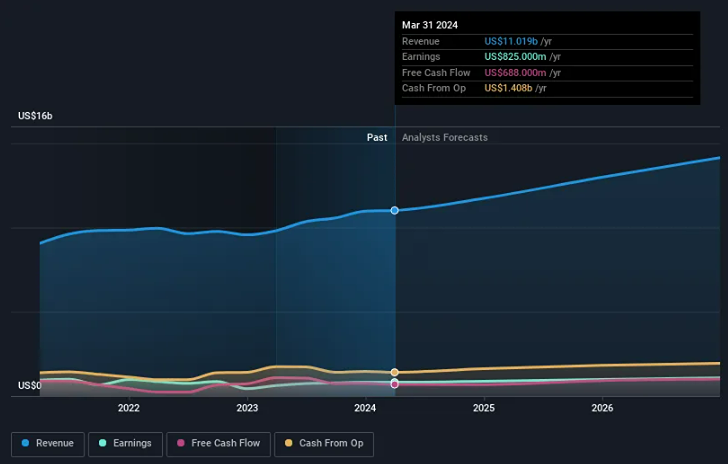
Task: Click the US$16b y-axis label
Action: click(35, 116)
